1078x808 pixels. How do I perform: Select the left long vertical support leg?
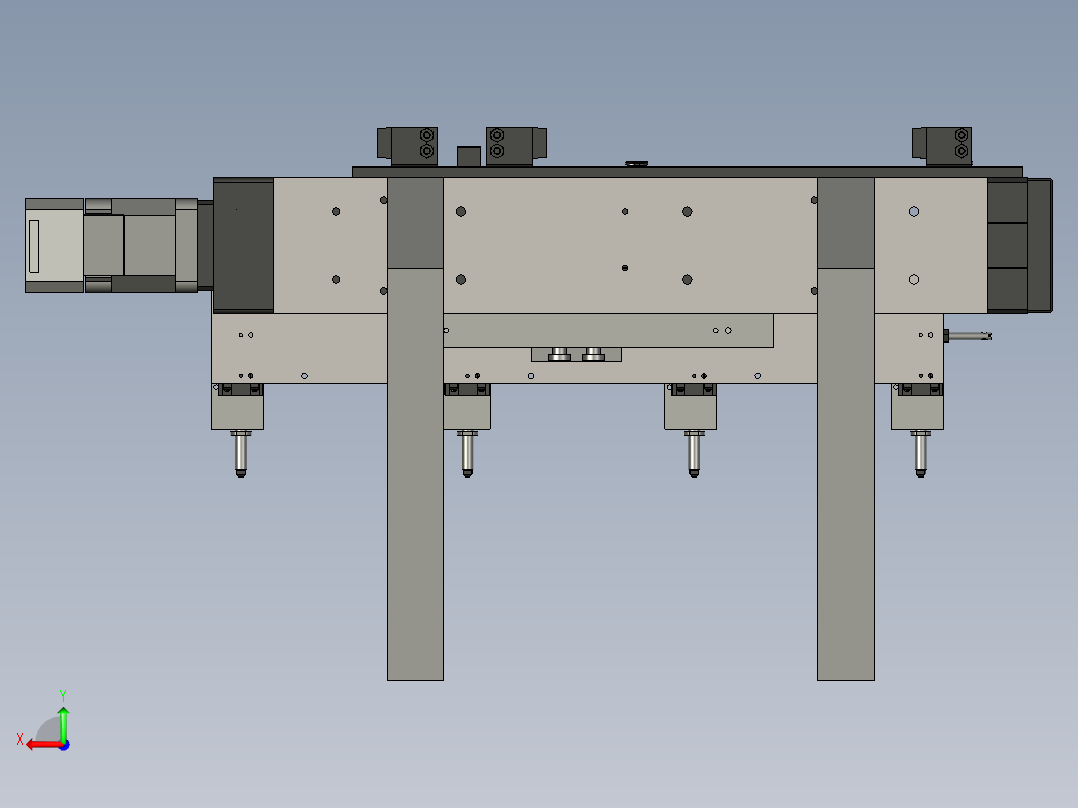(x=415, y=428)
